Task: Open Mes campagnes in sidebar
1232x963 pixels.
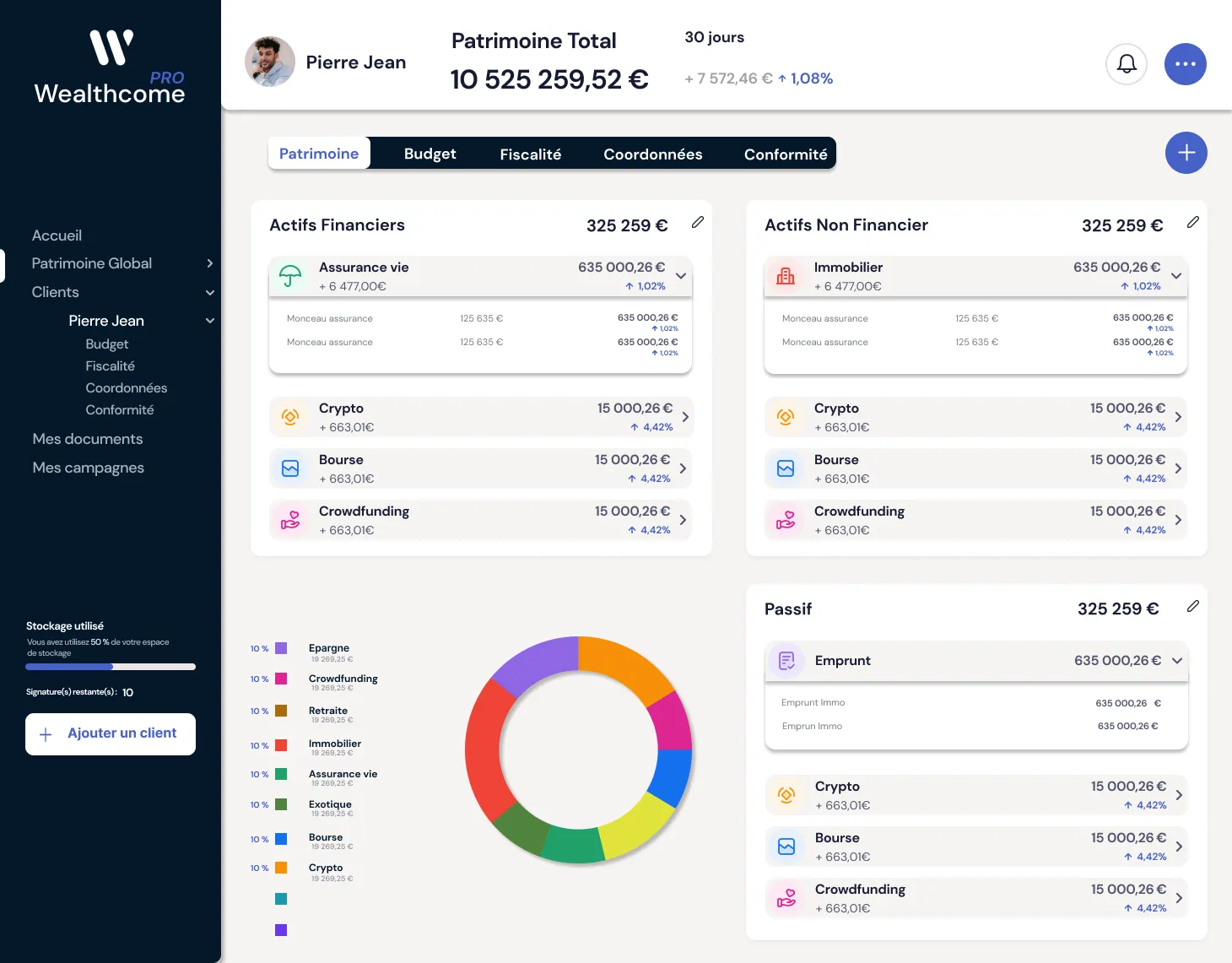Action: 89,468
